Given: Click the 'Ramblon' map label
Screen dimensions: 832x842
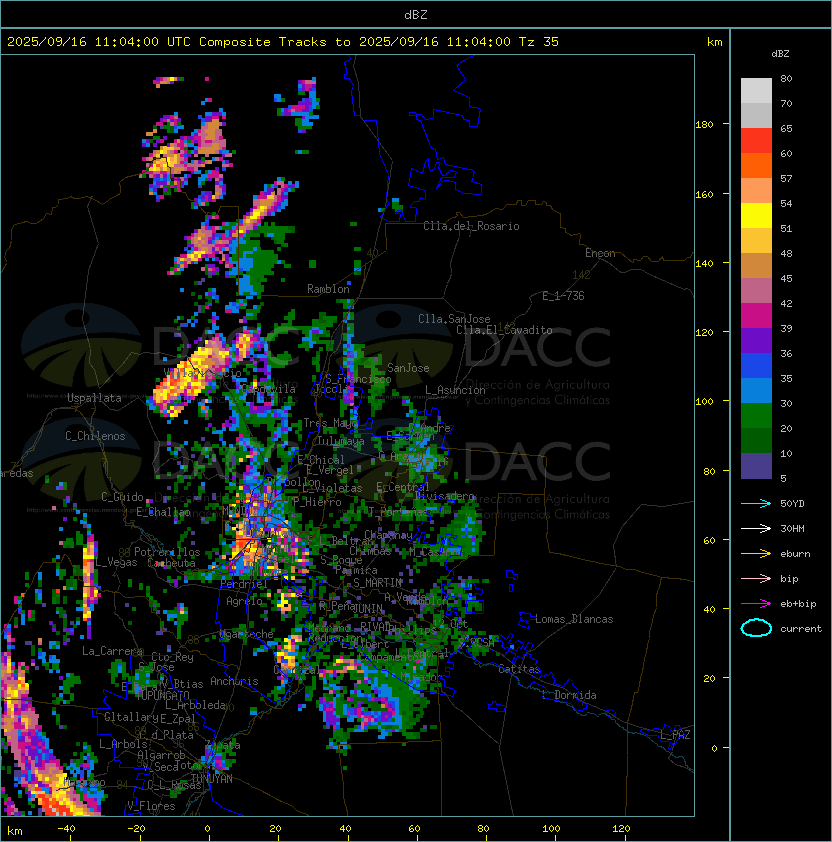Looking at the screenshot, I should (x=328, y=289).
